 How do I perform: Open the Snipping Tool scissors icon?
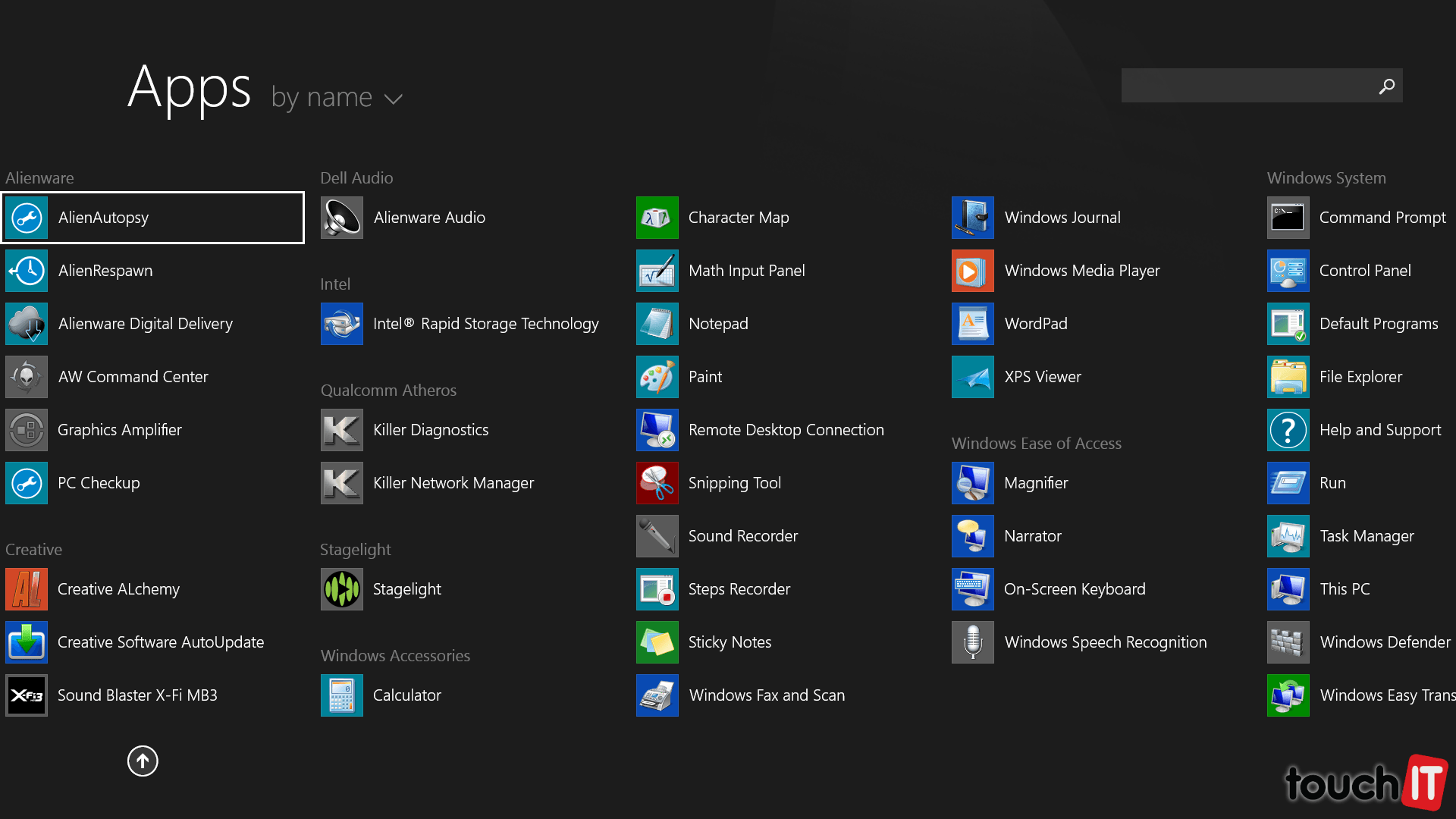click(x=657, y=483)
